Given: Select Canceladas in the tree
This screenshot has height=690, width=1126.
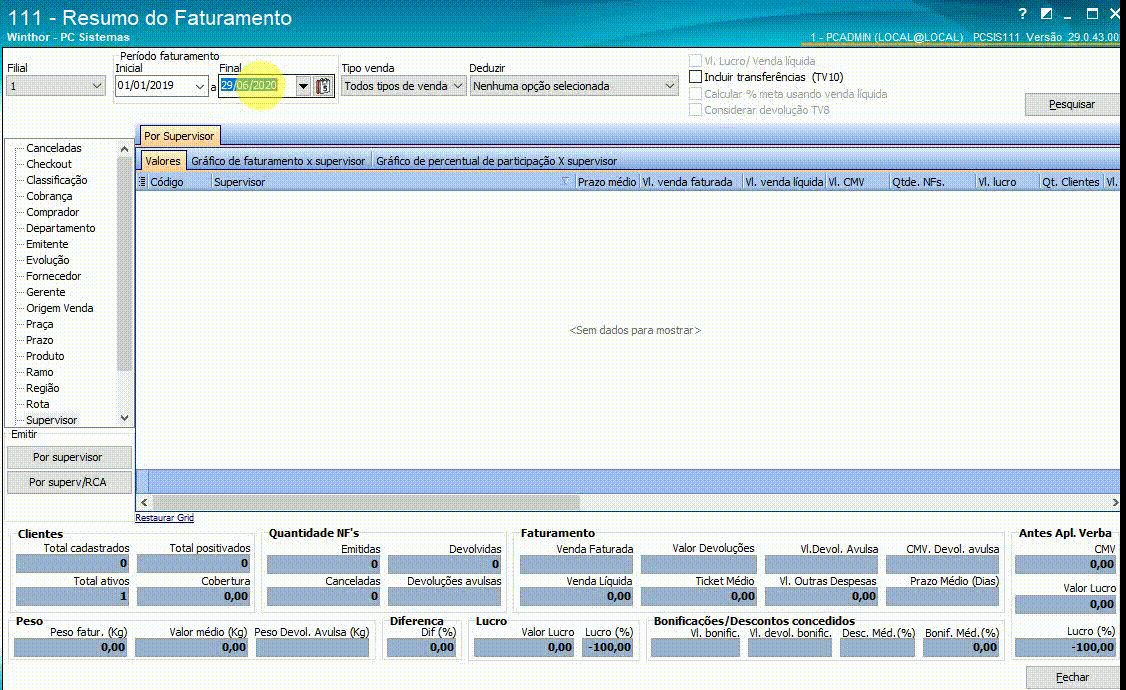Looking at the screenshot, I should point(54,148).
